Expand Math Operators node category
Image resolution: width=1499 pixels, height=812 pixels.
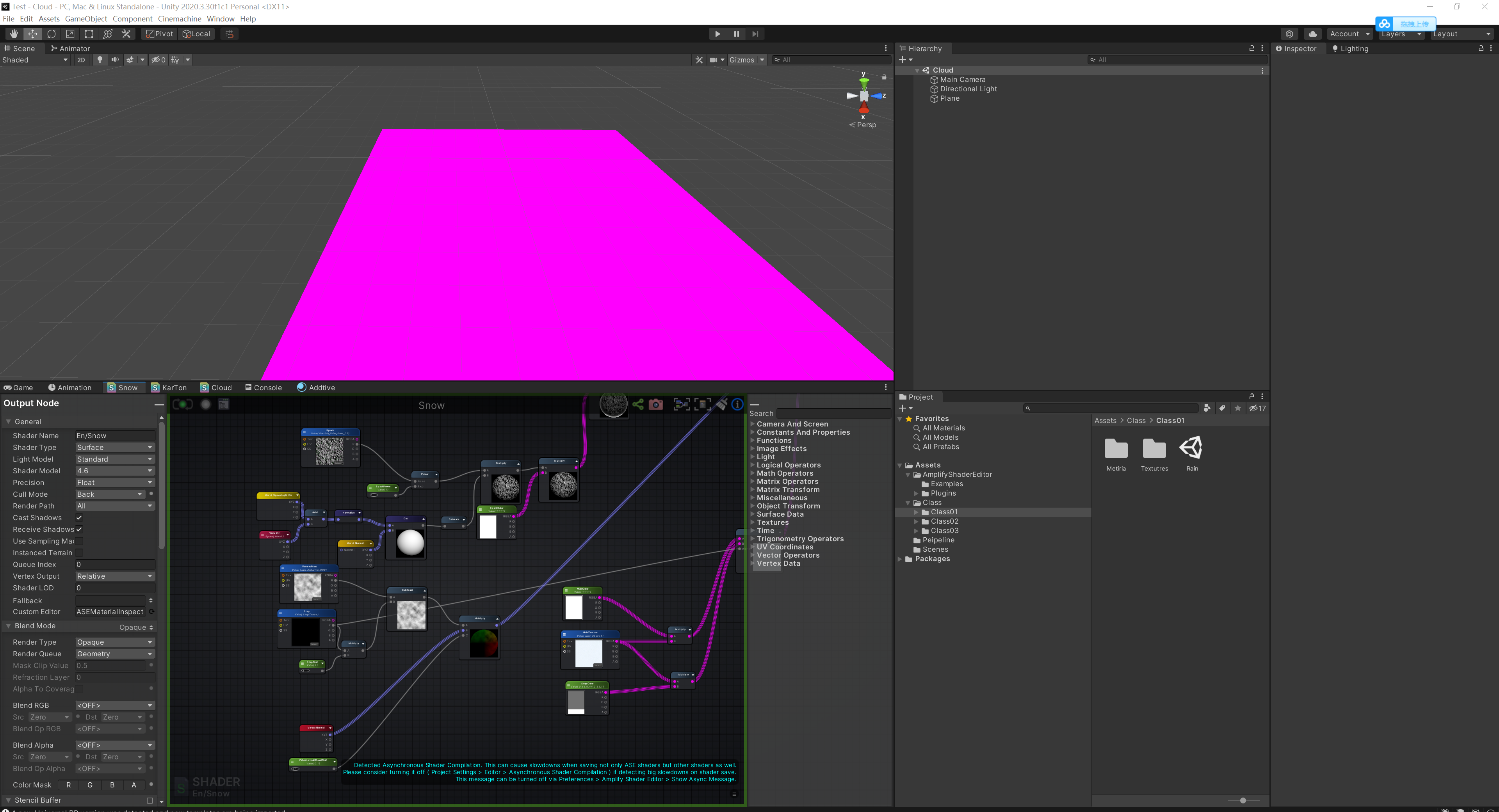(x=752, y=473)
